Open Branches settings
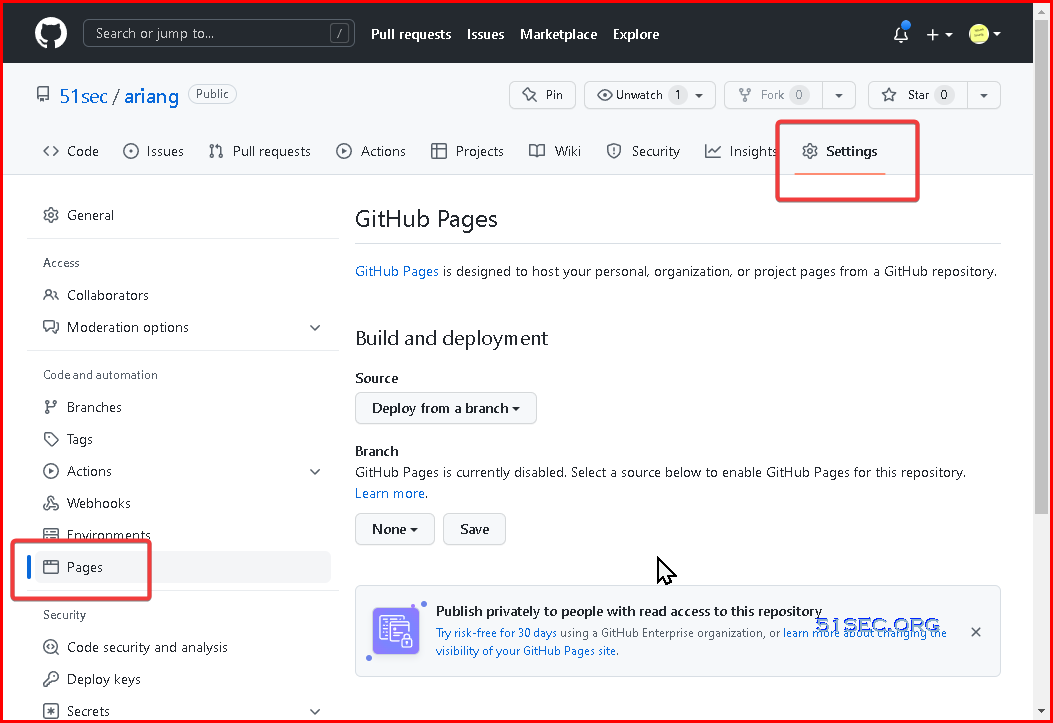Screen dimensions: 1053x723 (x=183, y=407)
